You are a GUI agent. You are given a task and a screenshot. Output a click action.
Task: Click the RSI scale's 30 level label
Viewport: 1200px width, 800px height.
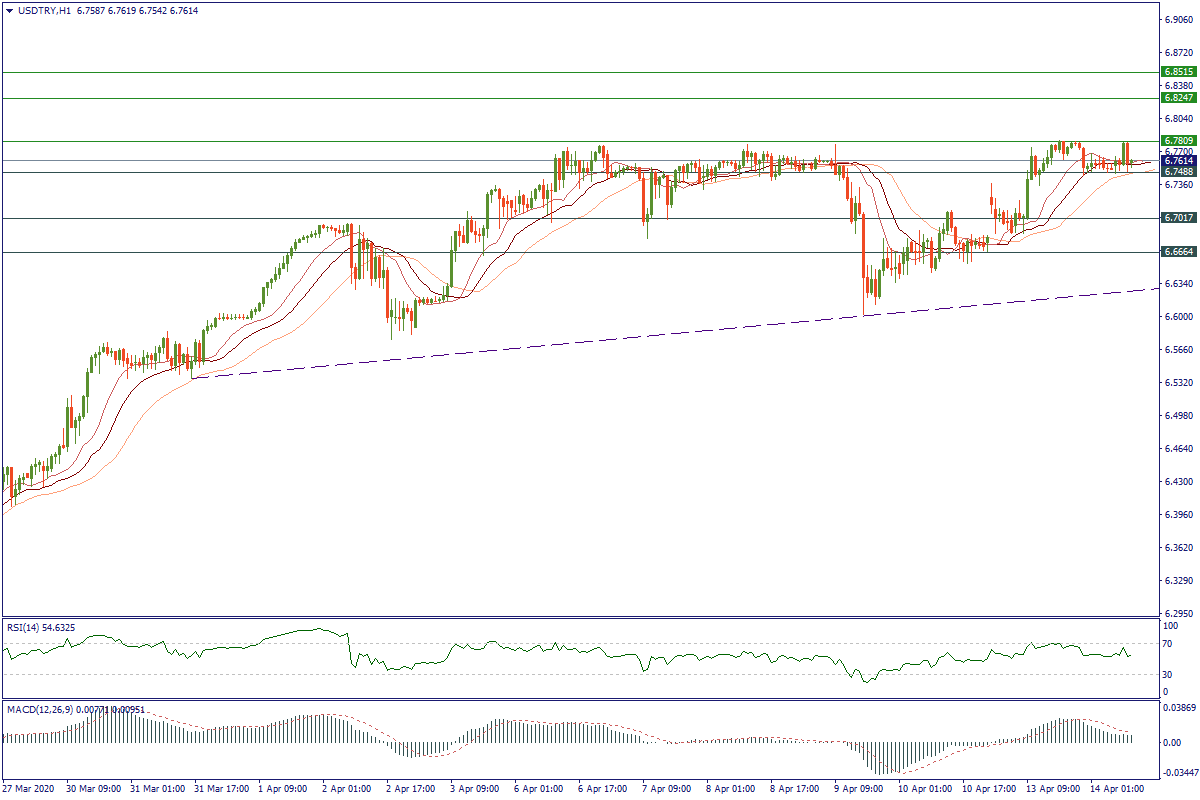tap(1167, 674)
